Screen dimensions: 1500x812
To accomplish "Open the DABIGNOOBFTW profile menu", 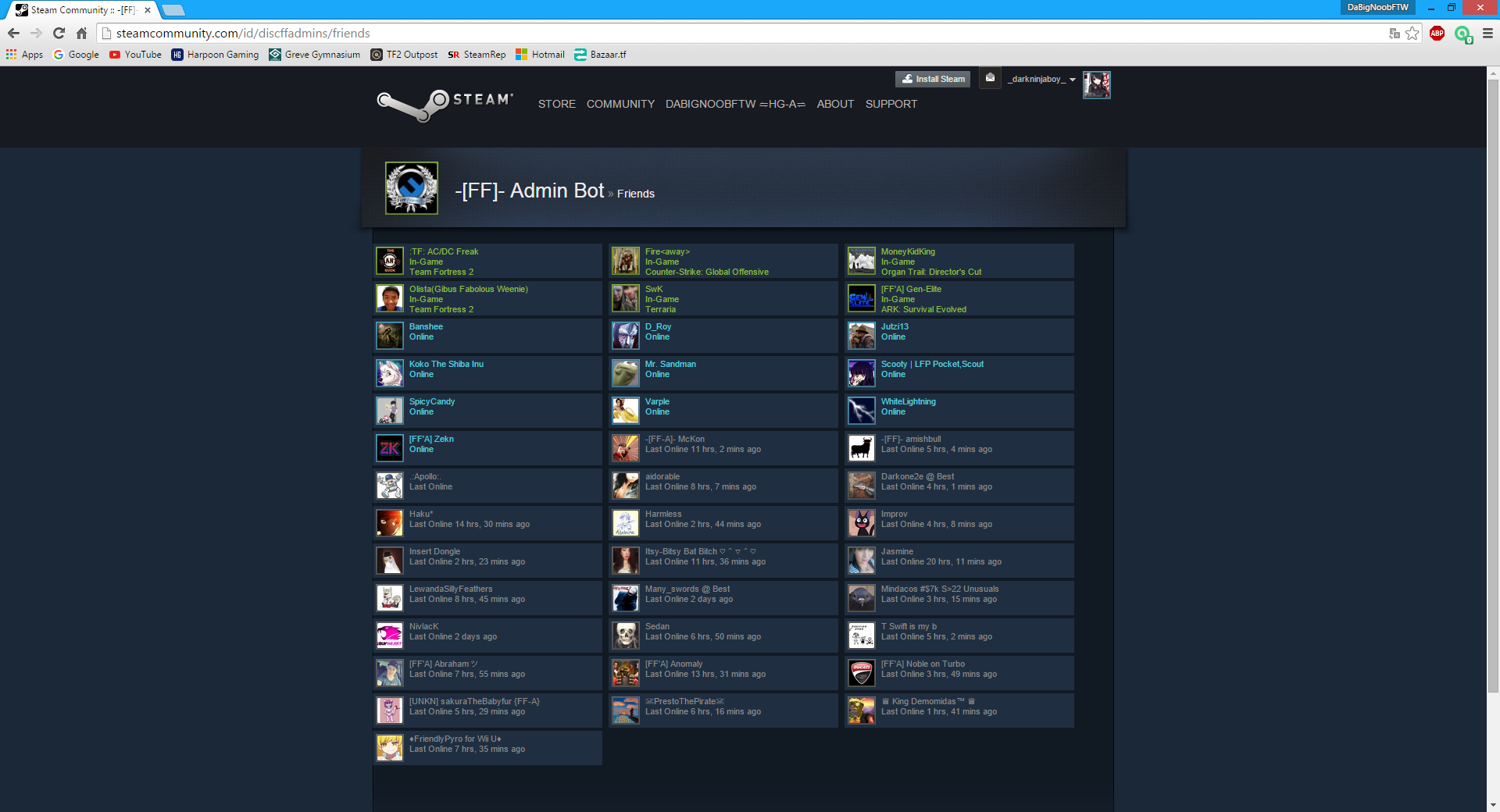I will coord(735,104).
